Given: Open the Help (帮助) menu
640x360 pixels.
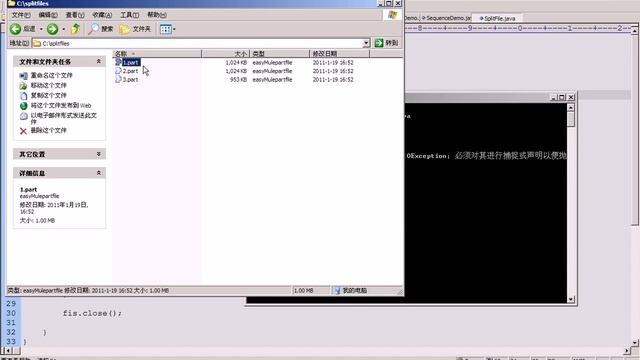Looking at the screenshot, I should pos(157,15).
